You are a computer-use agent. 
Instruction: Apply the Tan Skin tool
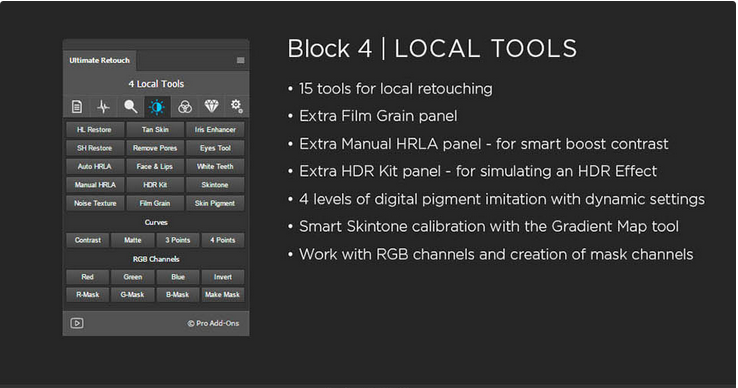tap(155, 129)
